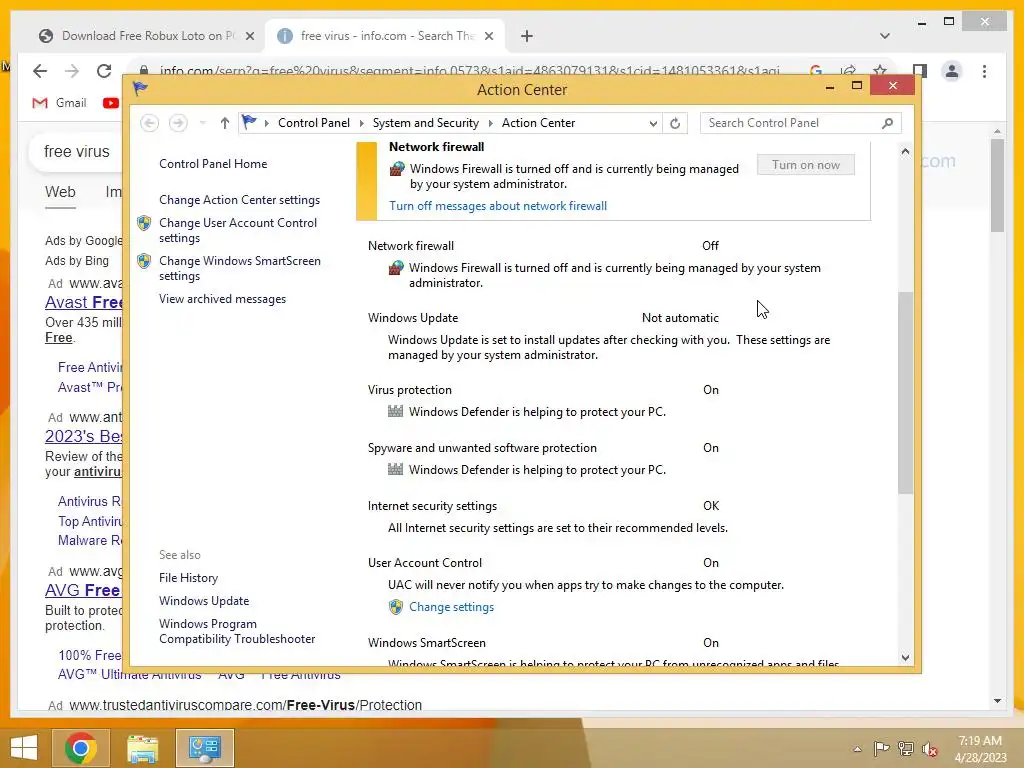1024x768 pixels.
Task: Open the Web search results tab
Action: coord(60,192)
